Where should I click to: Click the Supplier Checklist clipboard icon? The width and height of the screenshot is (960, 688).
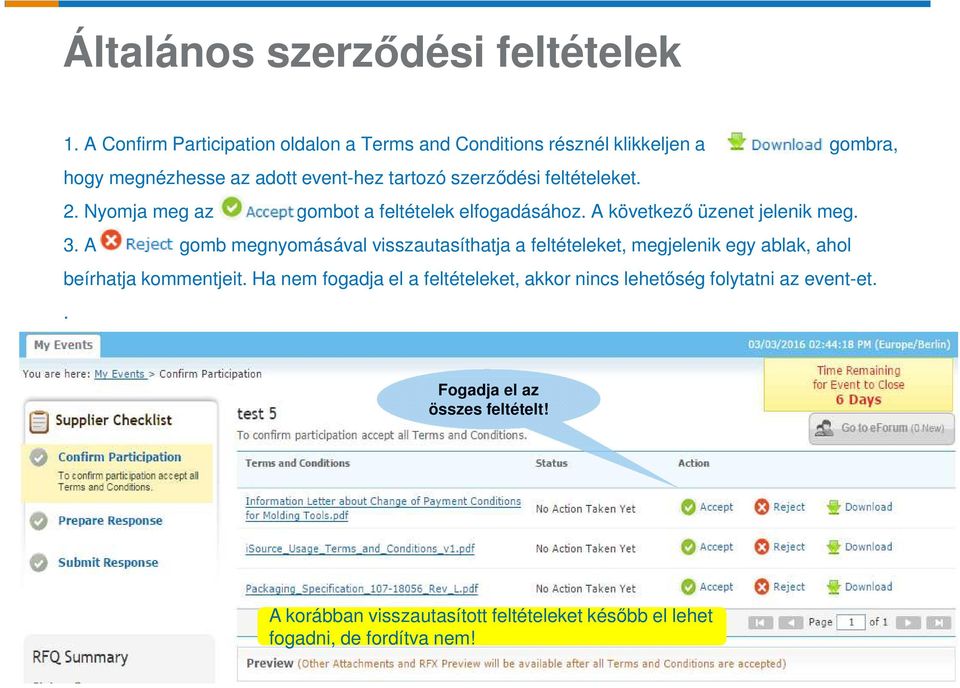click(x=39, y=421)
